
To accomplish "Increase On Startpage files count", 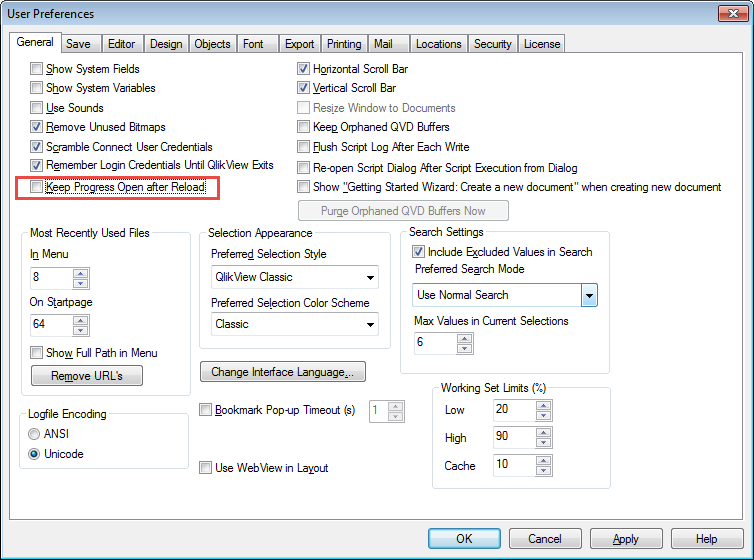I will (80, 320).
